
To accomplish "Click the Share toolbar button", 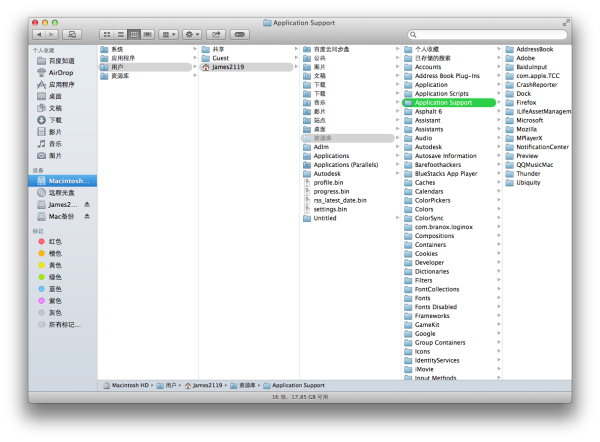I will pos(216,34).
